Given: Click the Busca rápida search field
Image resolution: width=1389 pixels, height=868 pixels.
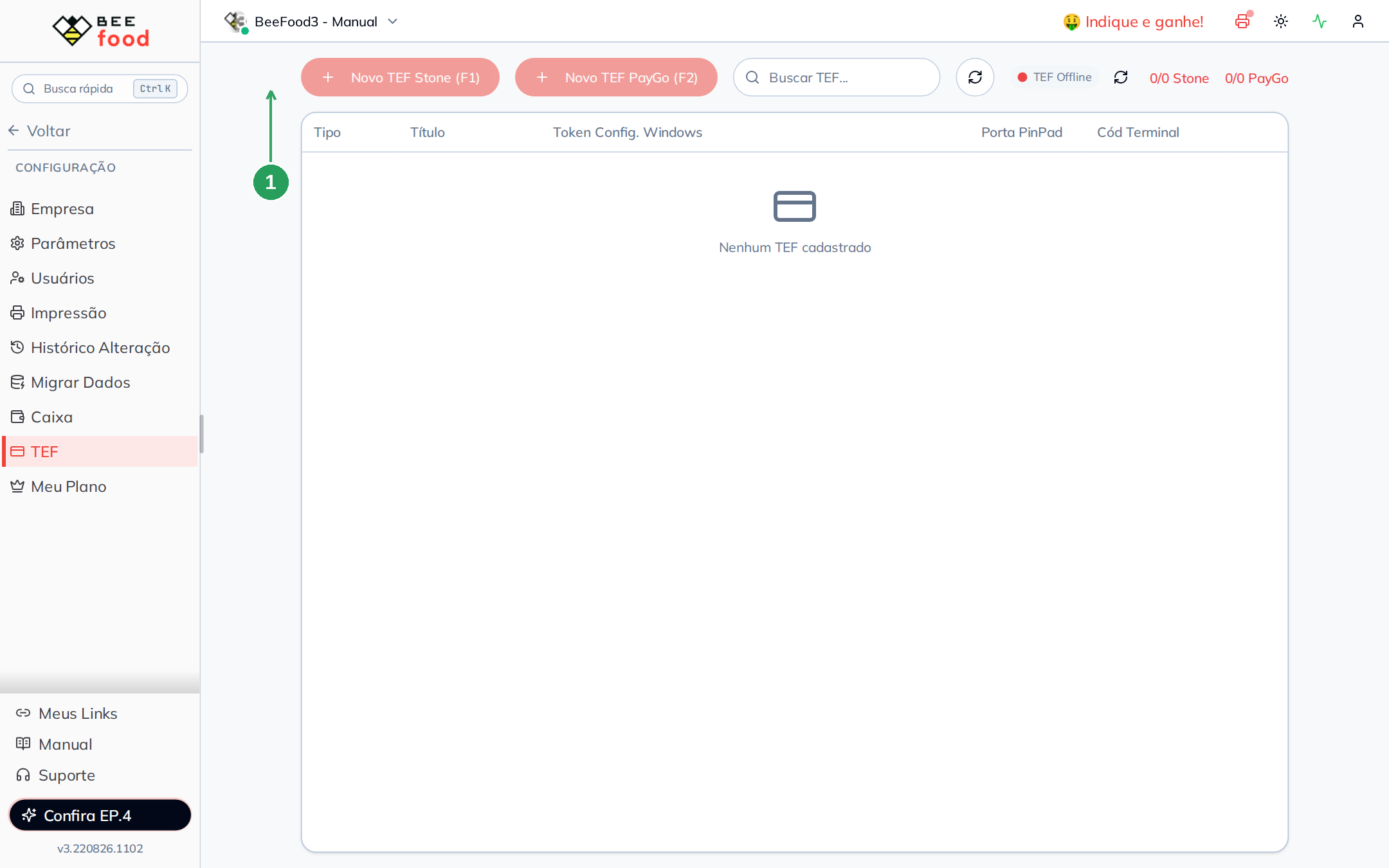Looking at the screenshot, I should click(100, 89).
